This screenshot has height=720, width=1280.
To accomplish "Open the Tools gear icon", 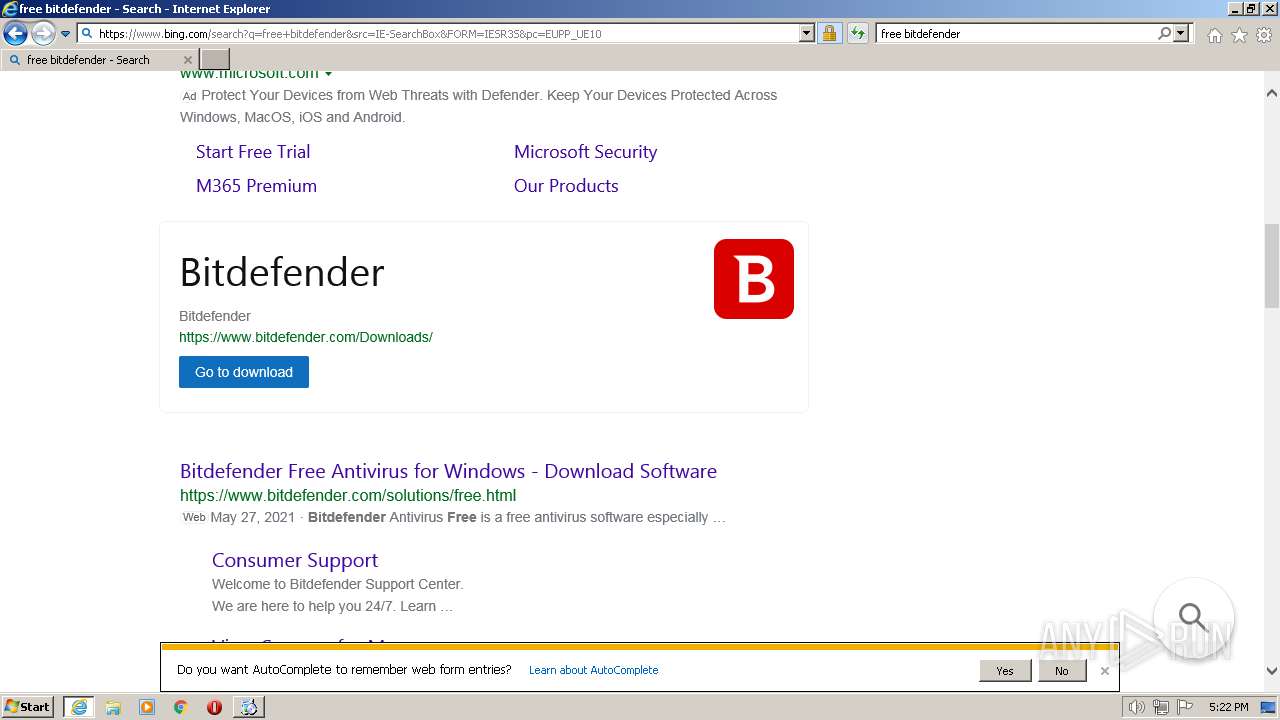I will click(x=1264, y=35).
